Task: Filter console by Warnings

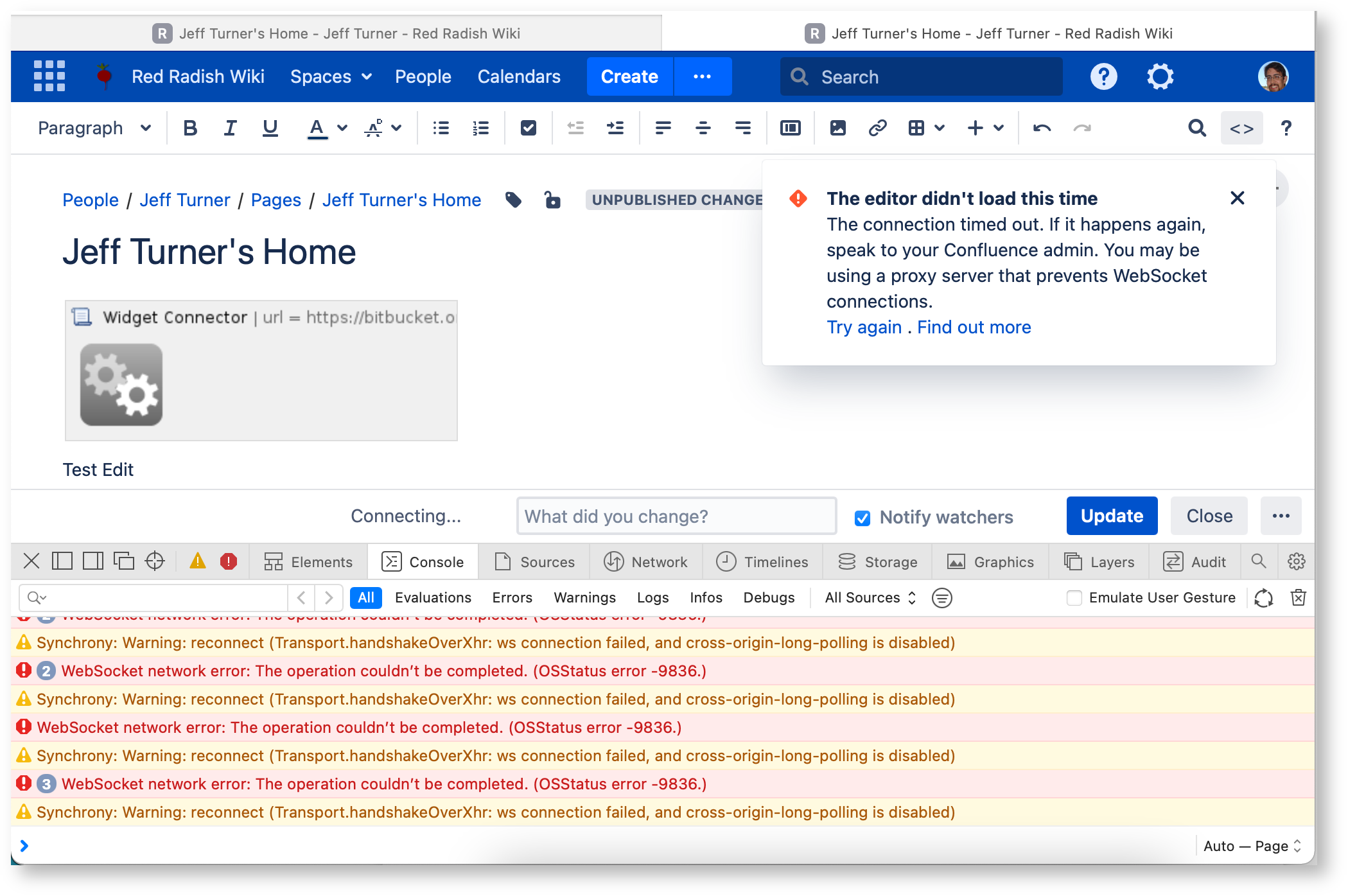Action: [584, 598]
